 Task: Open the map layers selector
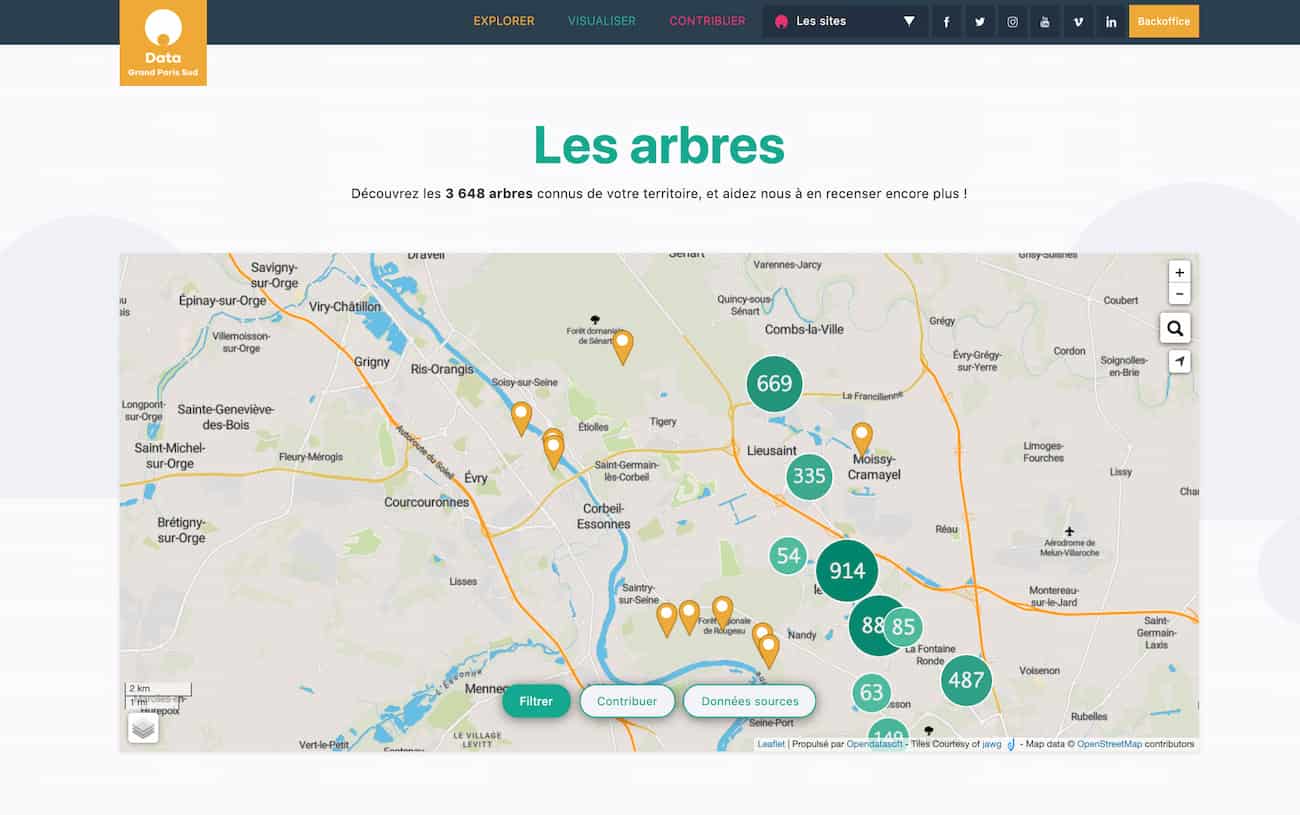[x=143, y=727]
